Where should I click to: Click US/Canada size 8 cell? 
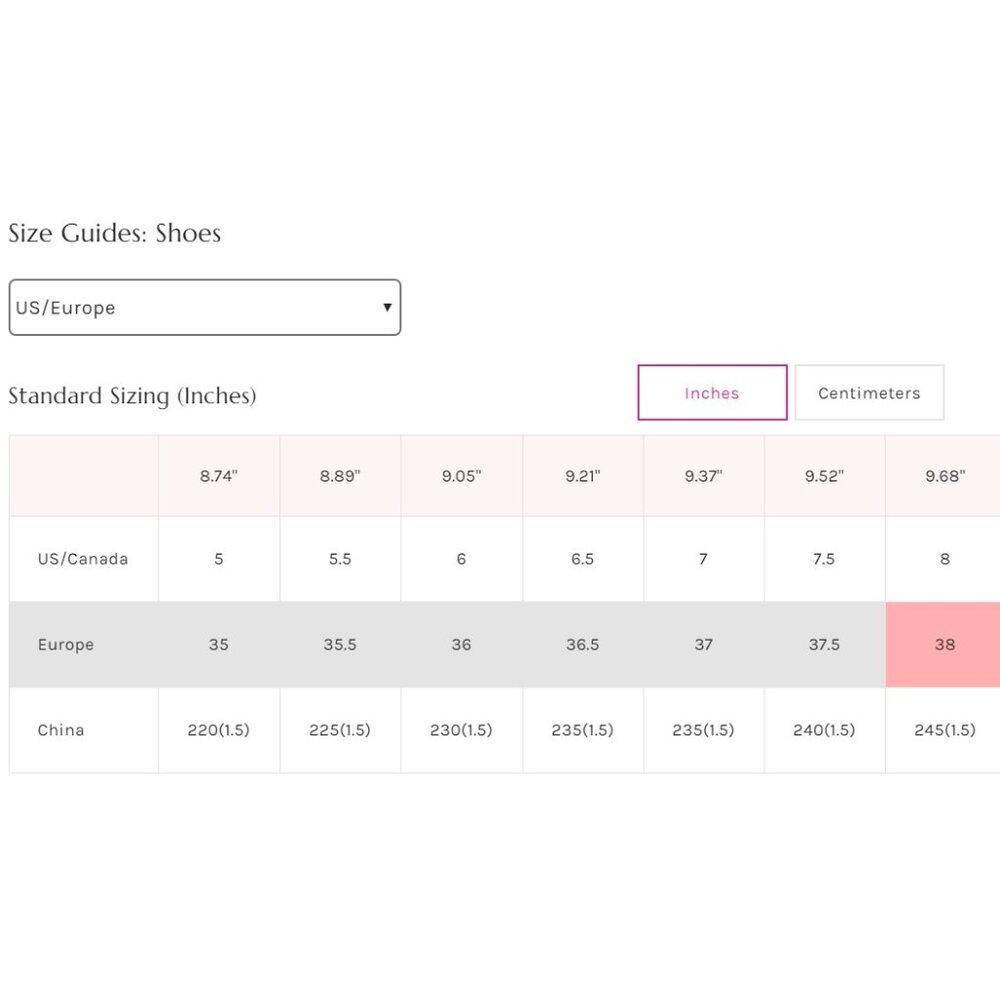click(x=945, y=559)
